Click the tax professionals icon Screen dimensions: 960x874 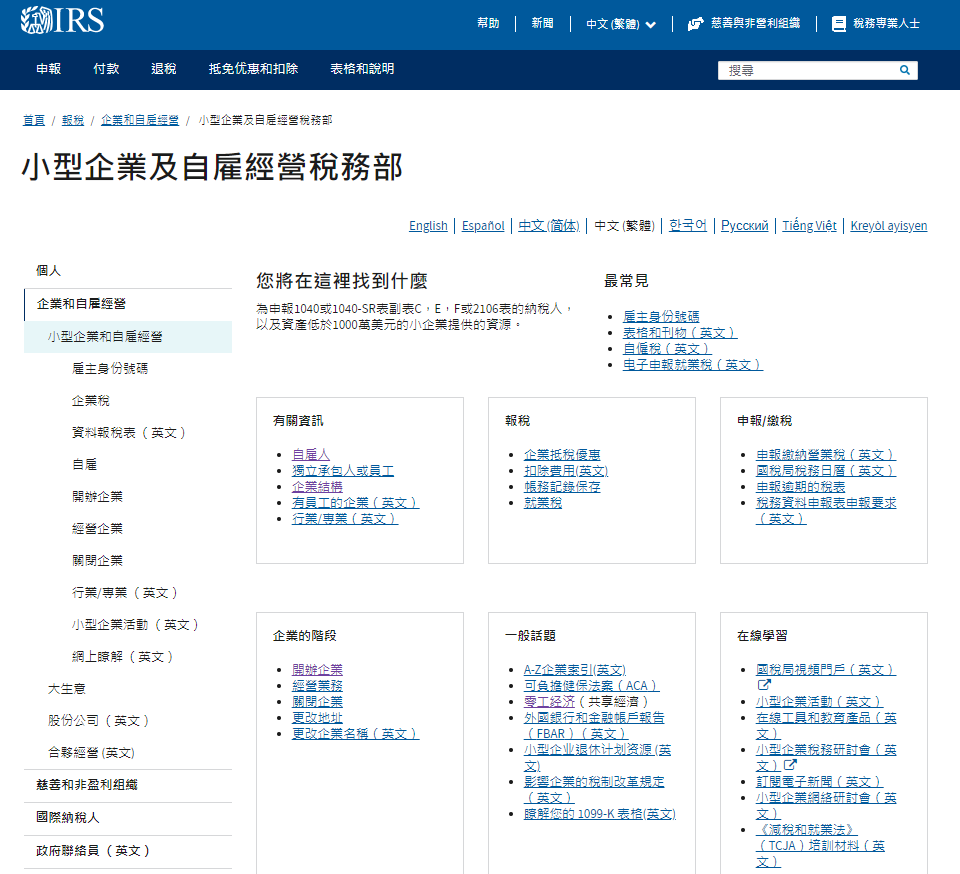838,24
